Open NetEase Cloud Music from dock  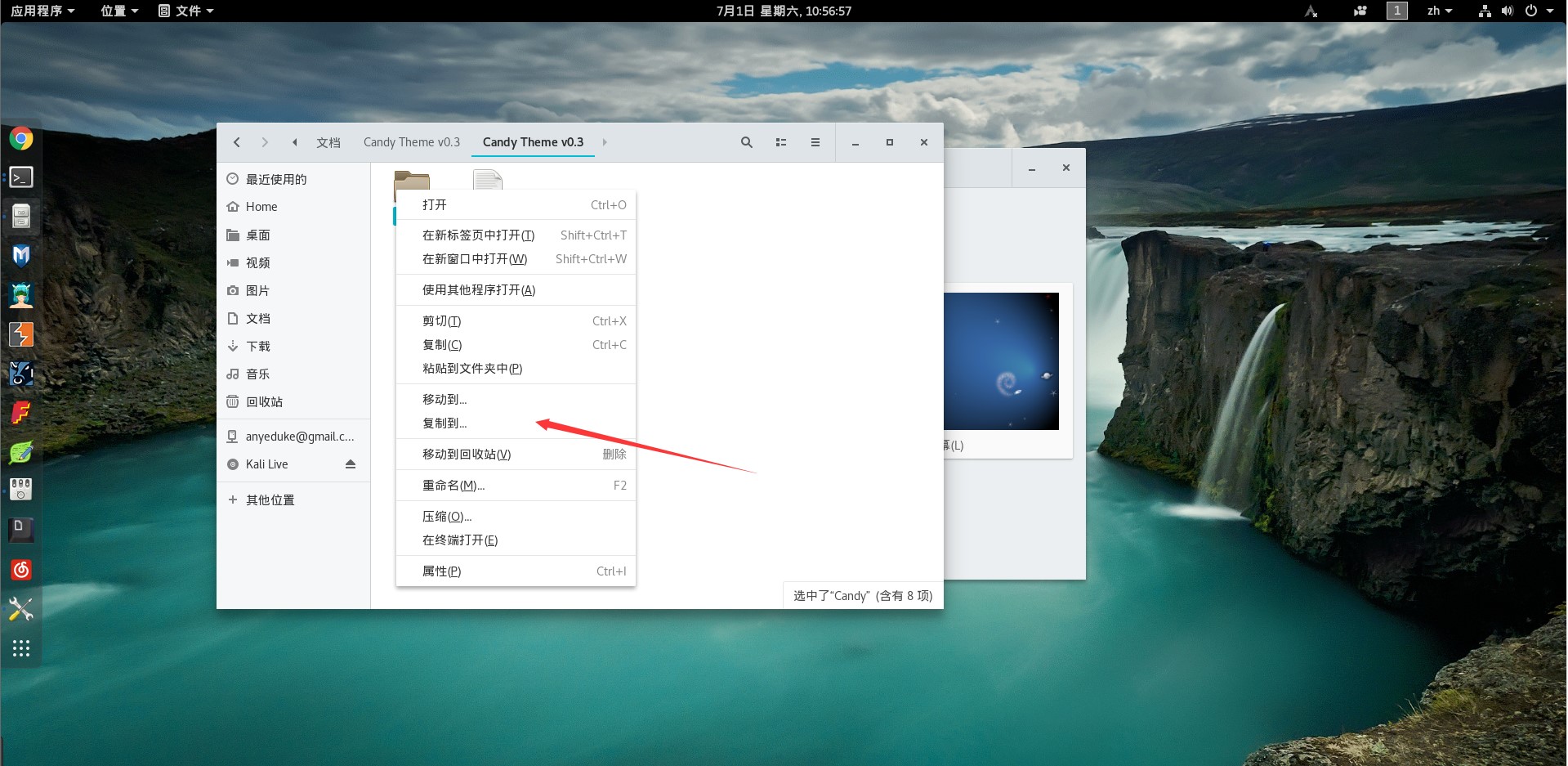pos(21,570)
